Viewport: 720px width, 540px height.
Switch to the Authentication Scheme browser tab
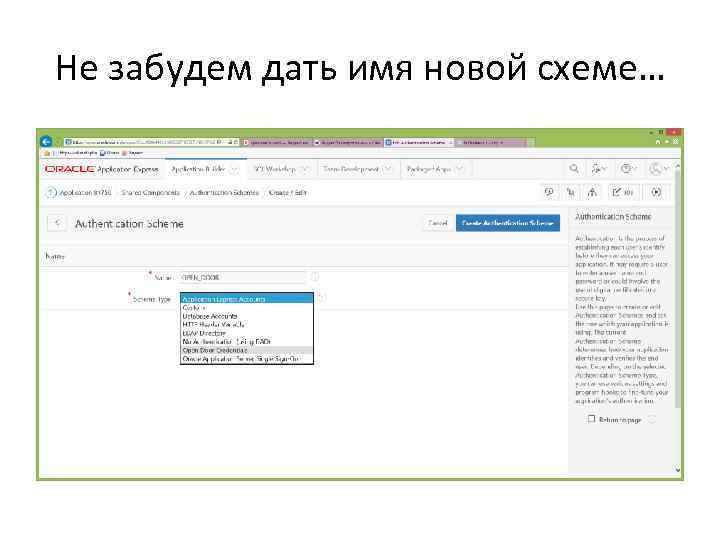coord(419,142)
